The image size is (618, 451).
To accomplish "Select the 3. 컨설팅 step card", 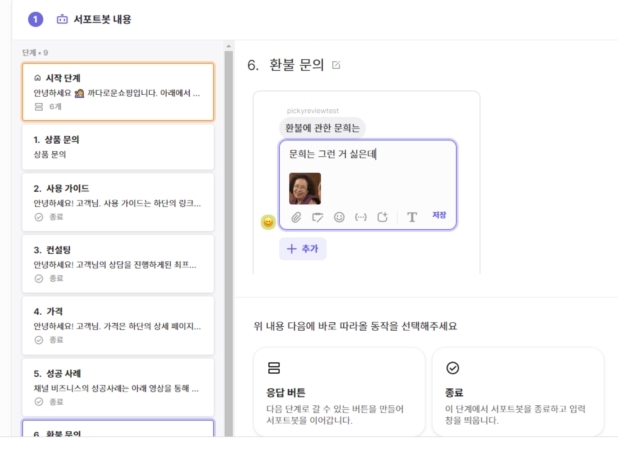I will (x=118, y=264).
